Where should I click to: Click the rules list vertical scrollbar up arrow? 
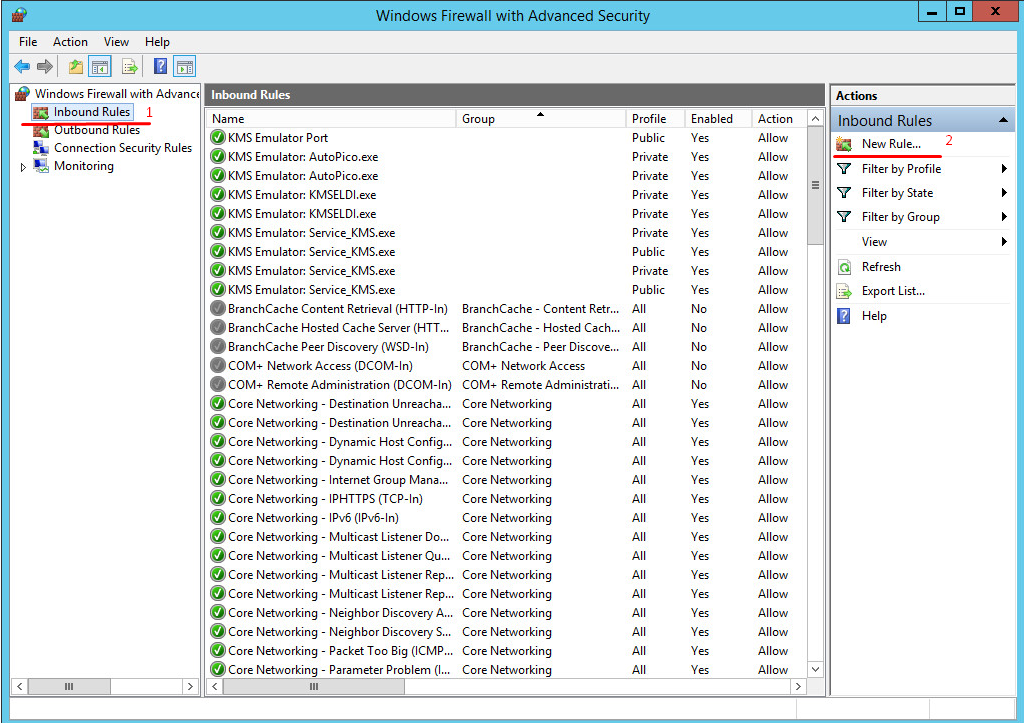pyautogui.click(x=815, y=119)
